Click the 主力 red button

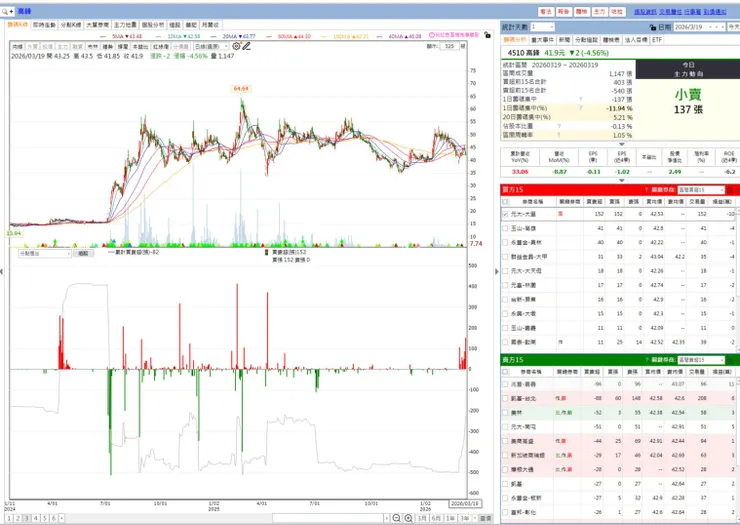coord(599,12)
